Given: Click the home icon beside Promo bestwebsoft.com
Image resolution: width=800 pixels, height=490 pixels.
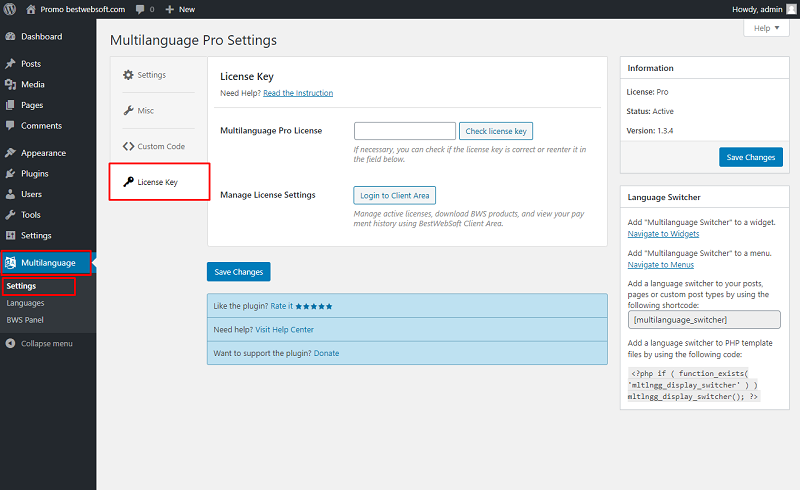Looking at the screenshot, I should tap(31, 9).
